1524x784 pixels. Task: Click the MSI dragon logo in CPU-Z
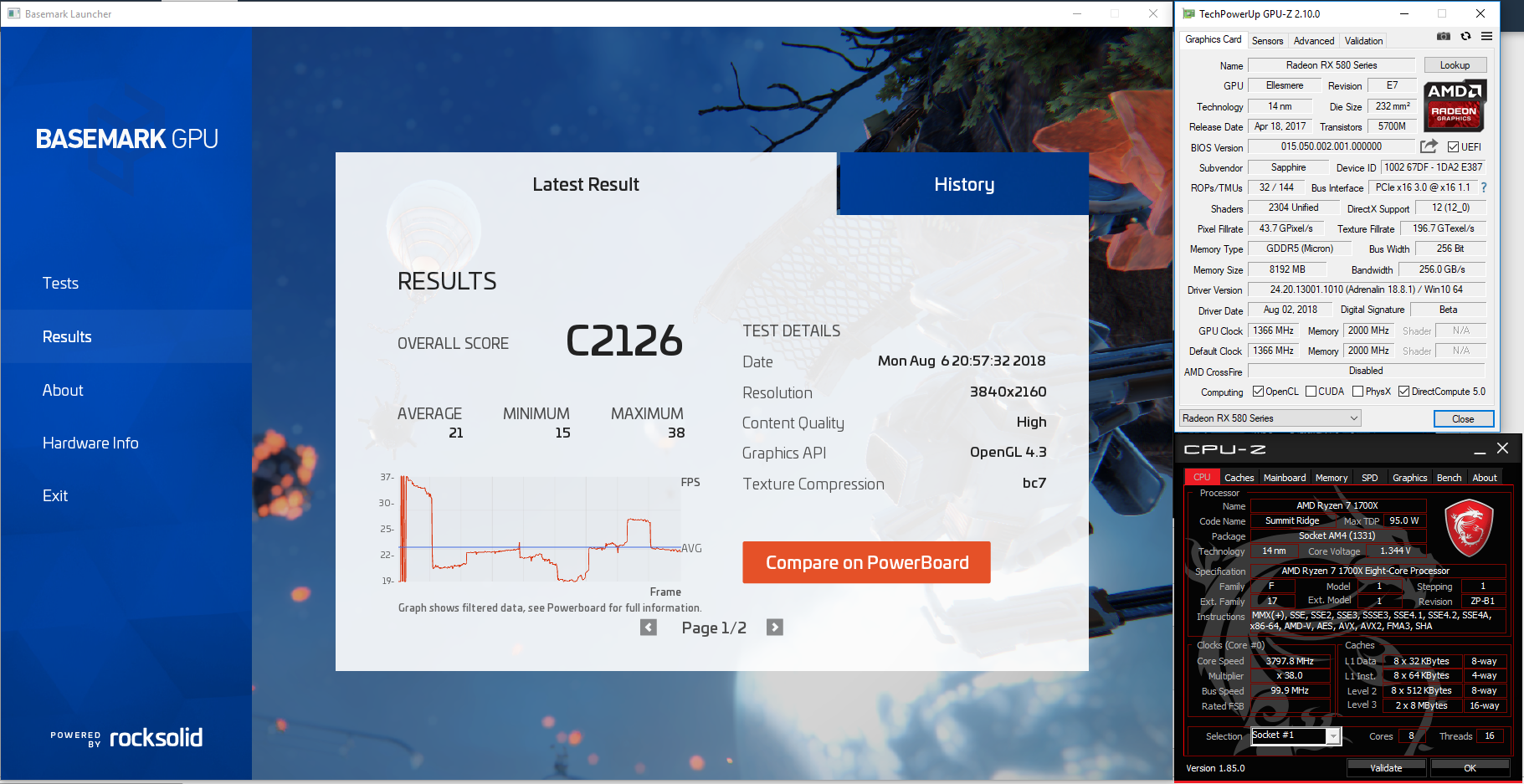point(1469,529)
